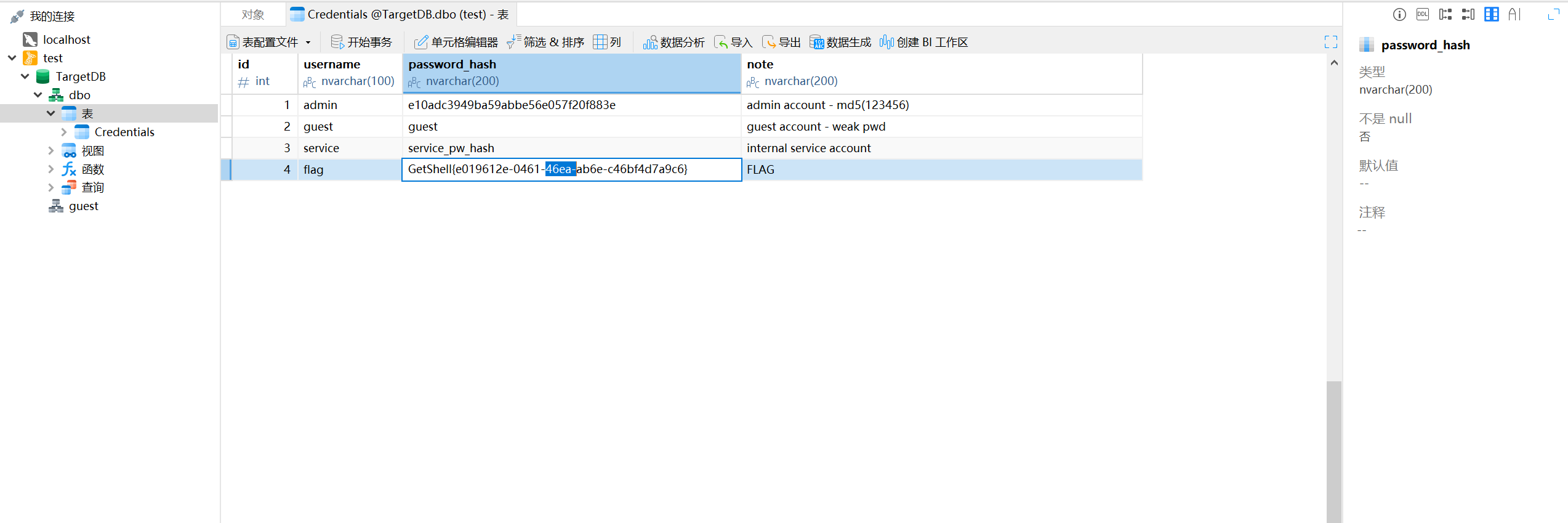This screenshot has width=1568, height=523.
Task: Expand the 函数 functions node
Action: 51,169
